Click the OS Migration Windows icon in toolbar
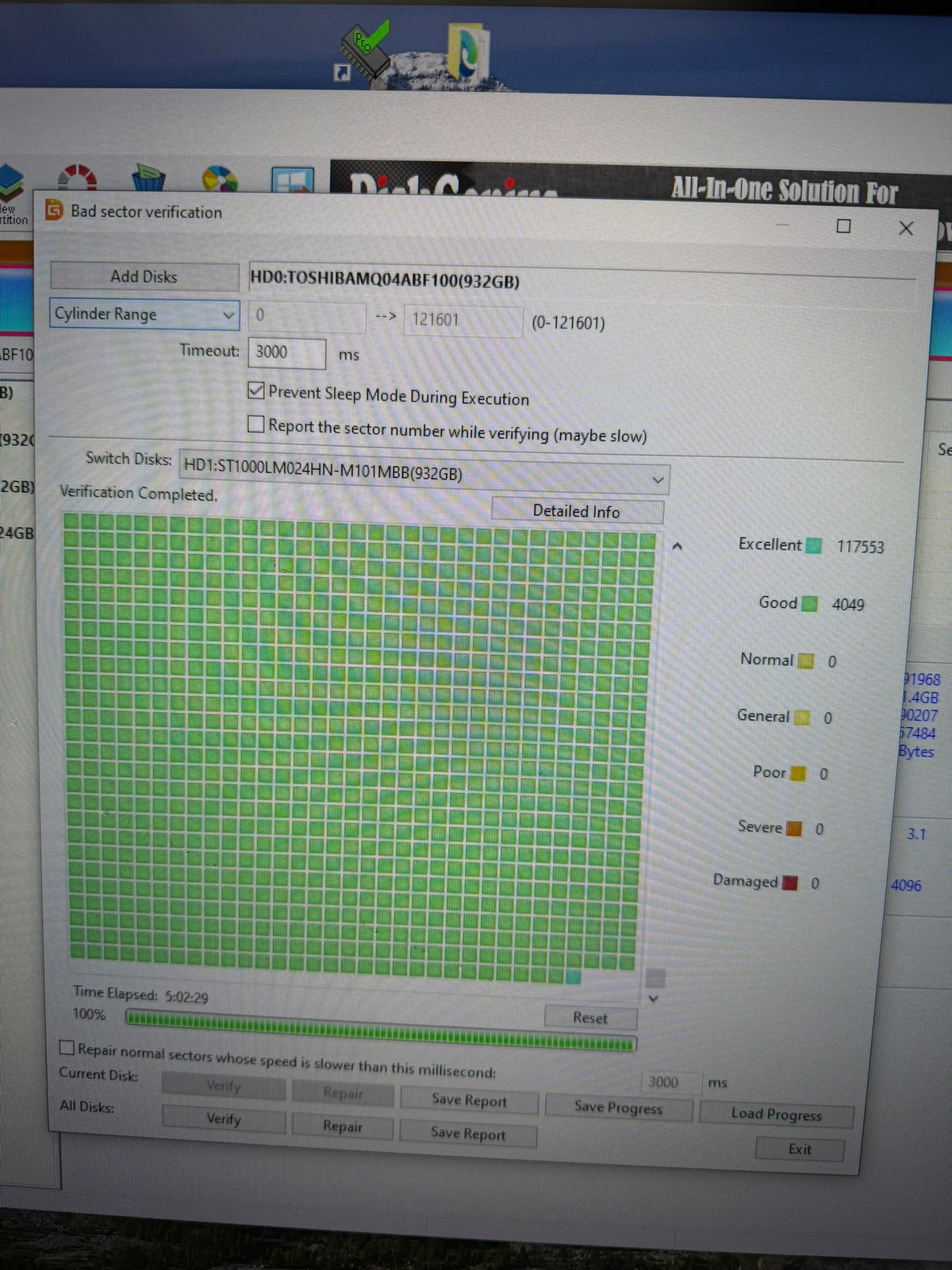952x1270 pixels. pyautogui.click(x=292, y=180)
